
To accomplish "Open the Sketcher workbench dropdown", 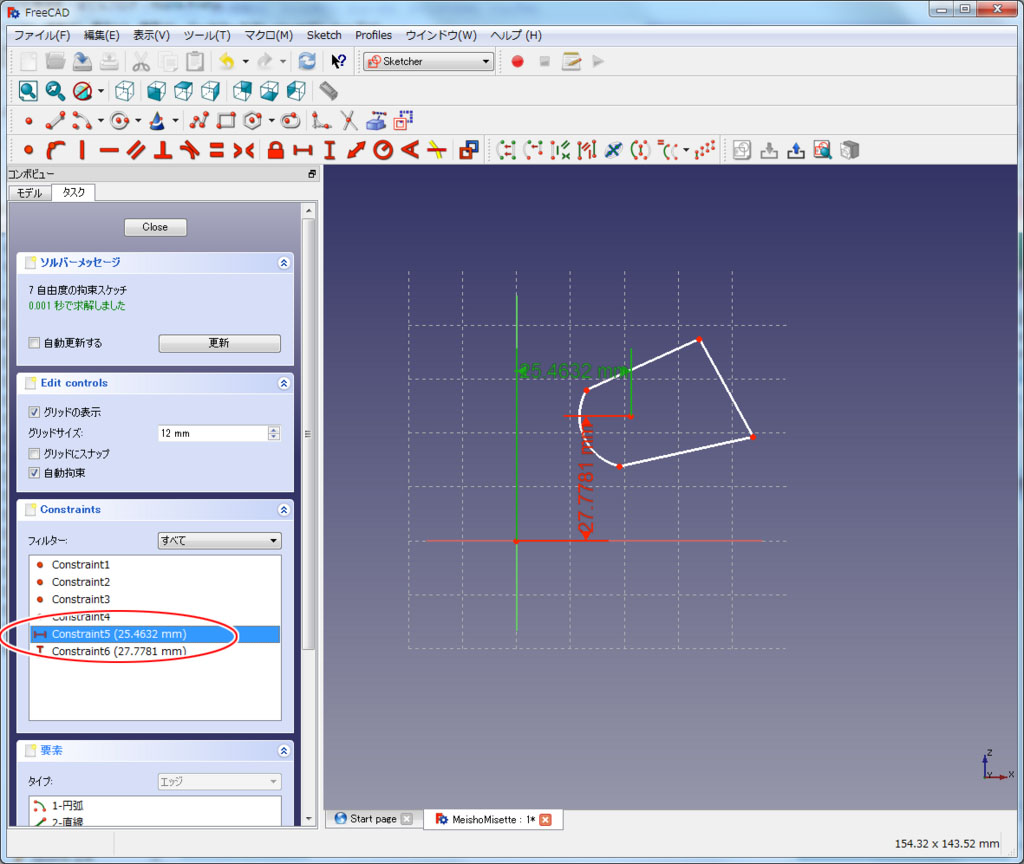I will point(428,61).
